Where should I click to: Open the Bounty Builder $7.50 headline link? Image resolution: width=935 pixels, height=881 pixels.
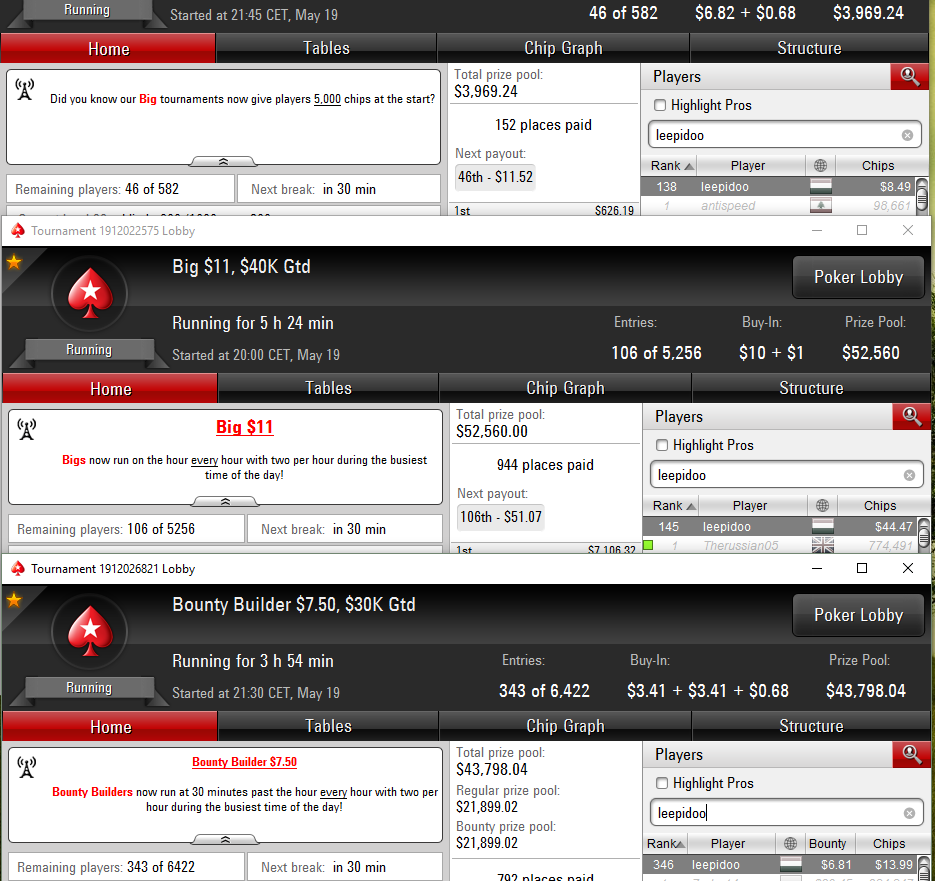(x=244, y=762)
